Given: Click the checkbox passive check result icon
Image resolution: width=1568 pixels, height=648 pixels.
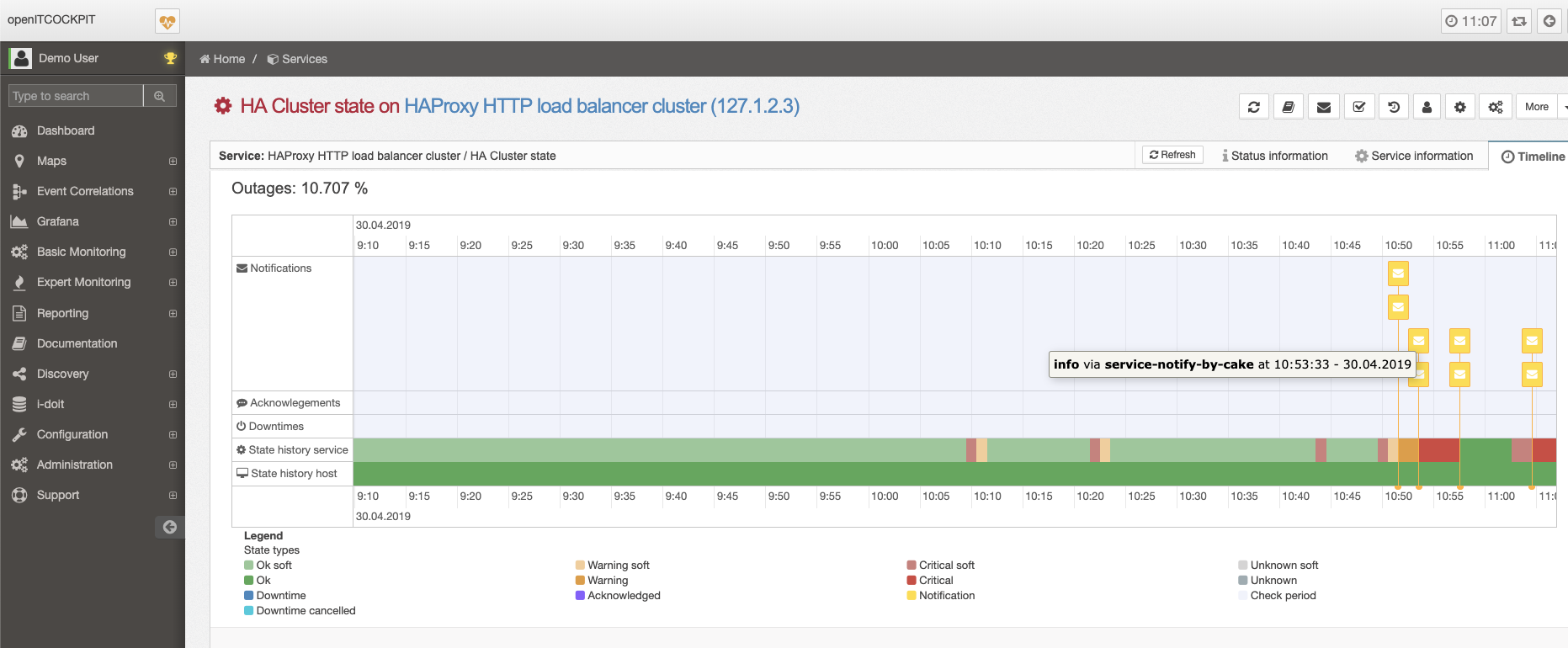Looking at the screenshot, I should pyautogui.click(x=1358, y=107).
